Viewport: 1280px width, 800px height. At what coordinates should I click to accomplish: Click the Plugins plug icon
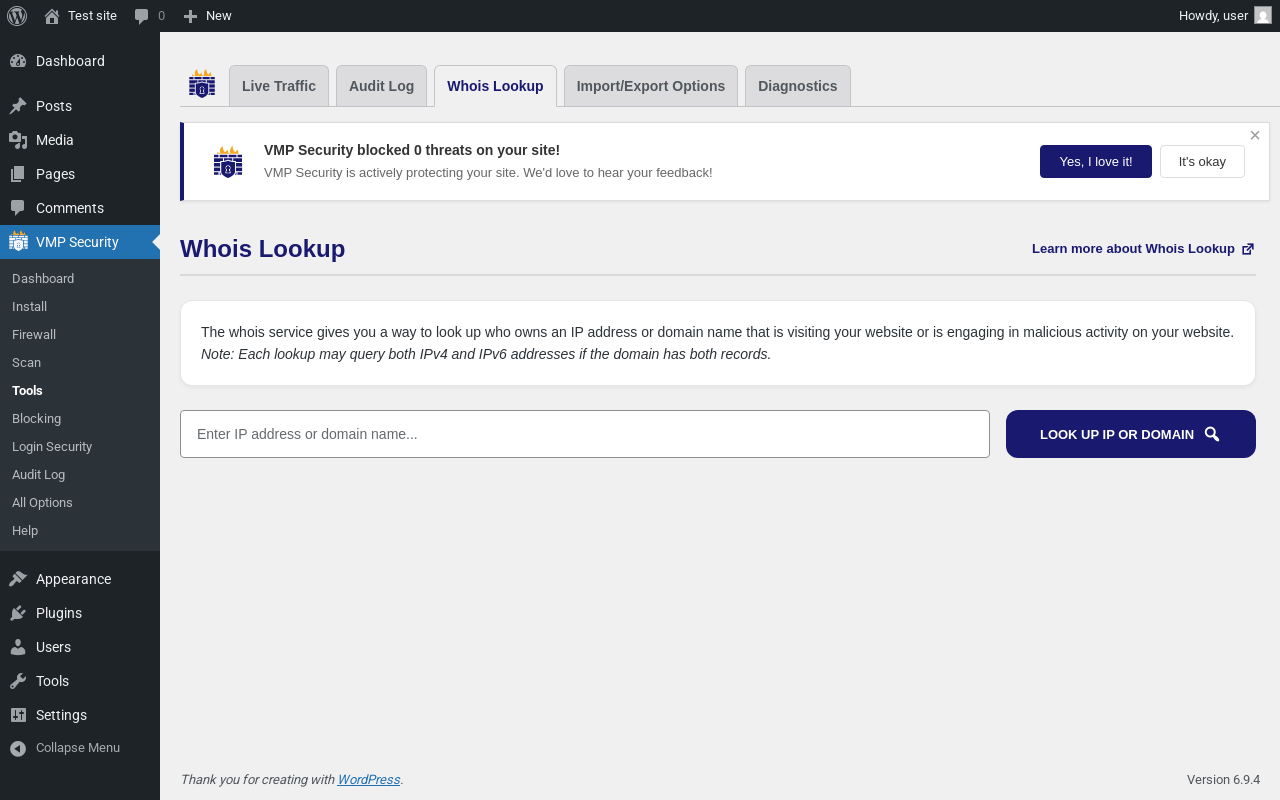click(x=18, y=613)
